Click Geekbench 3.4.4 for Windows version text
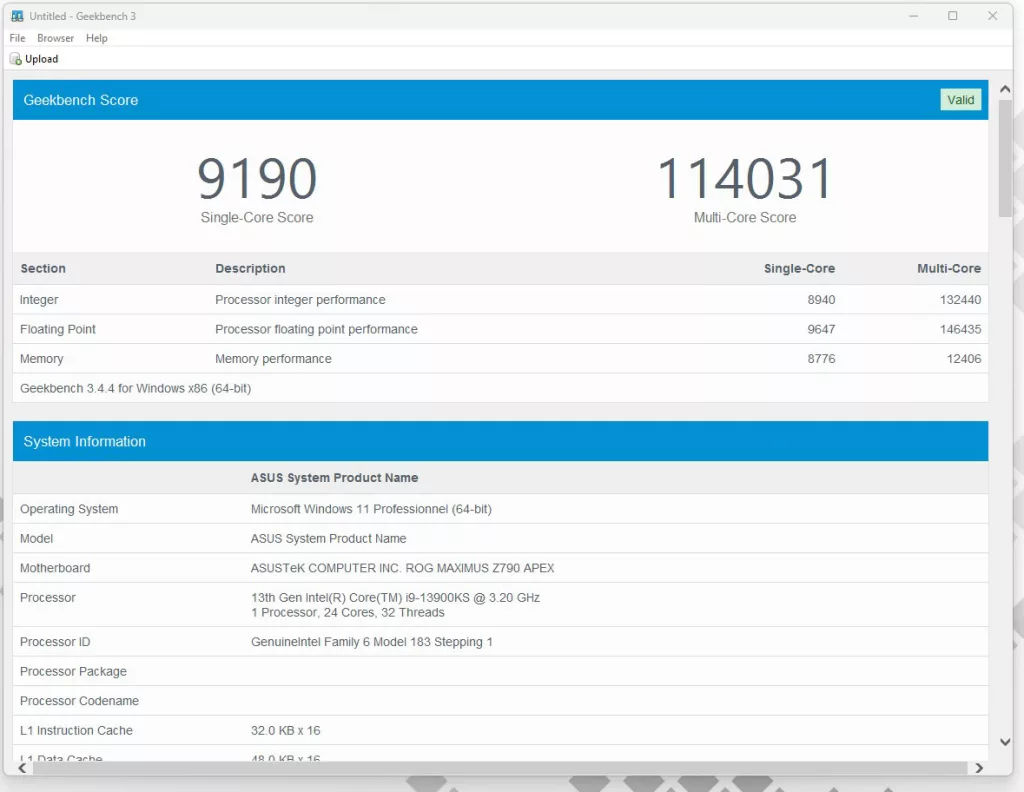This screenshot has width=1024, height=792. (x=135, y=388)
